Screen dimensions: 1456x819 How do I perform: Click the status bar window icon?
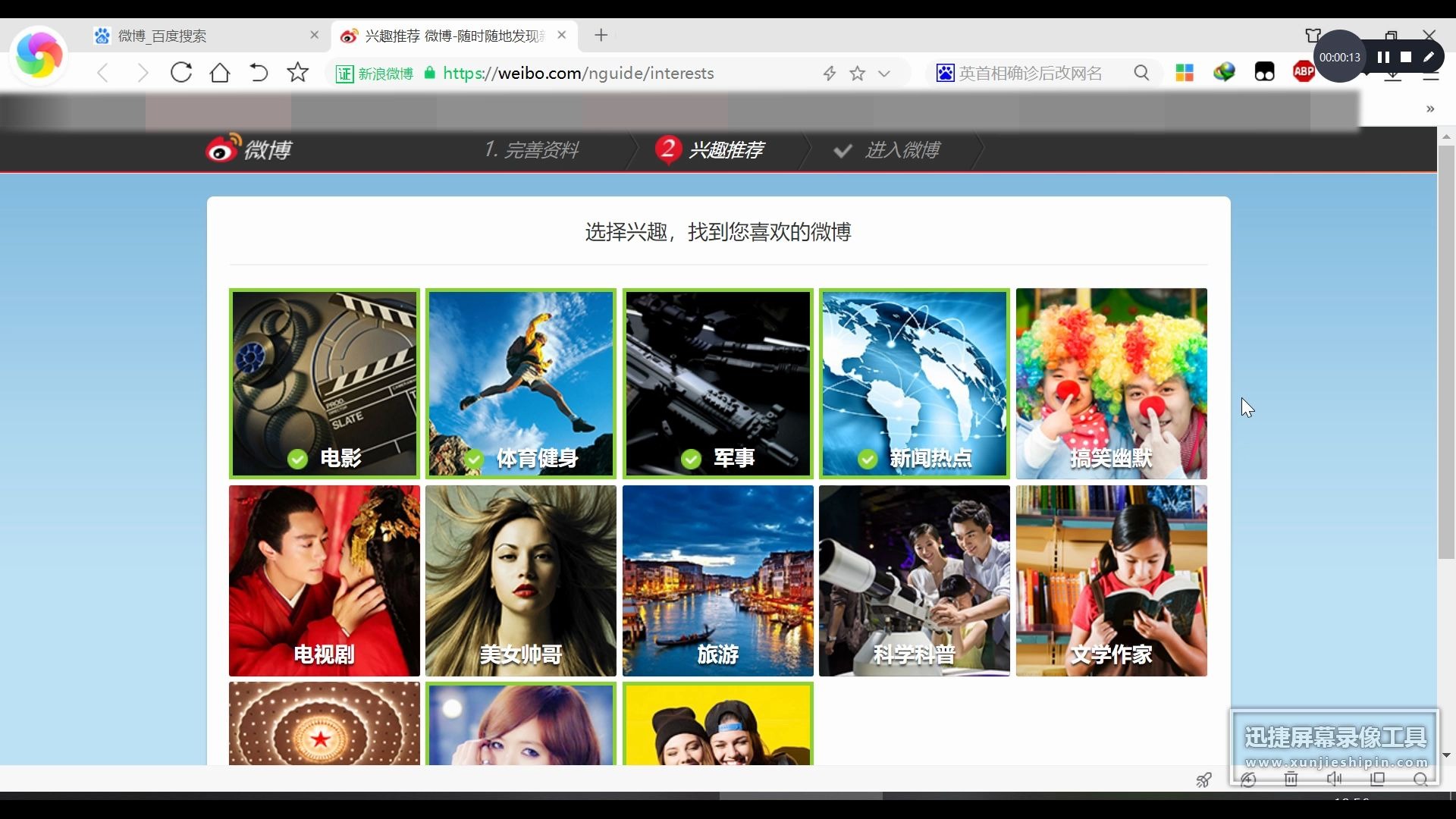click(1378, 779)
